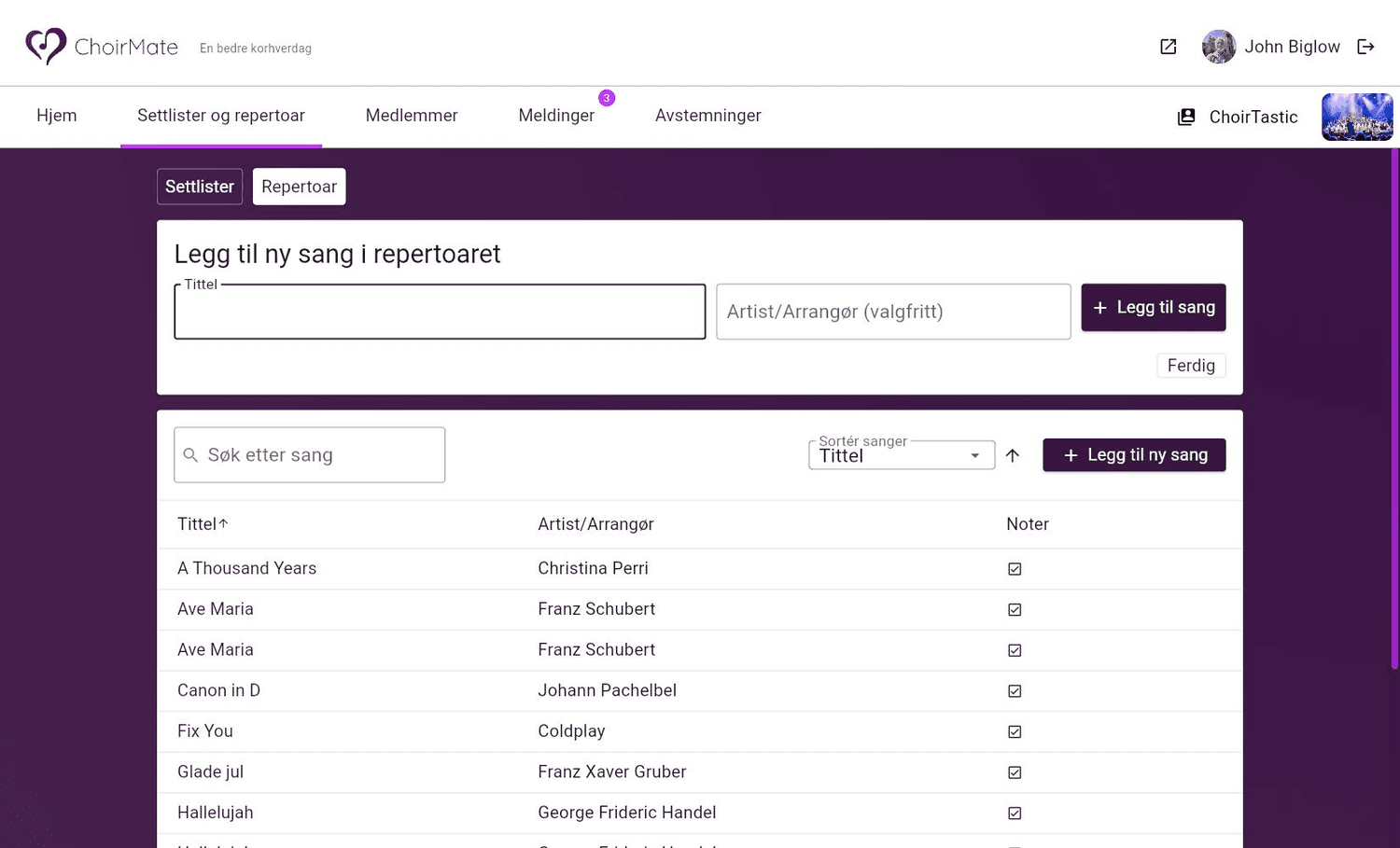
Task: Click the ChoirTastic choir name
Action: 1253,117
